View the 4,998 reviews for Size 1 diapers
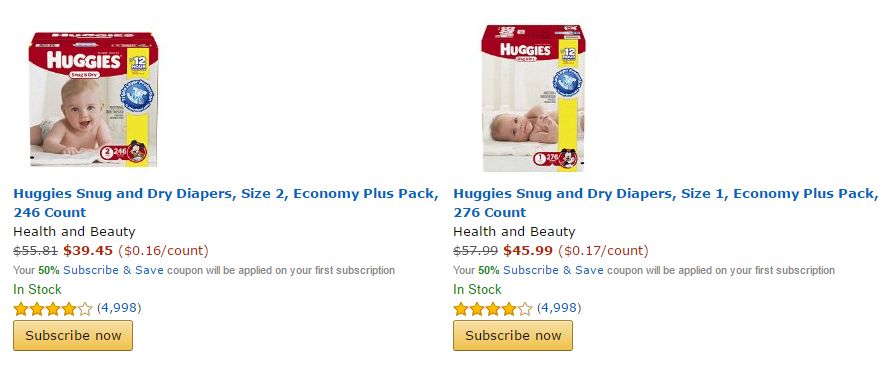Image resolution: width=891 pixels, height=366 pixels. coord(559,308)
